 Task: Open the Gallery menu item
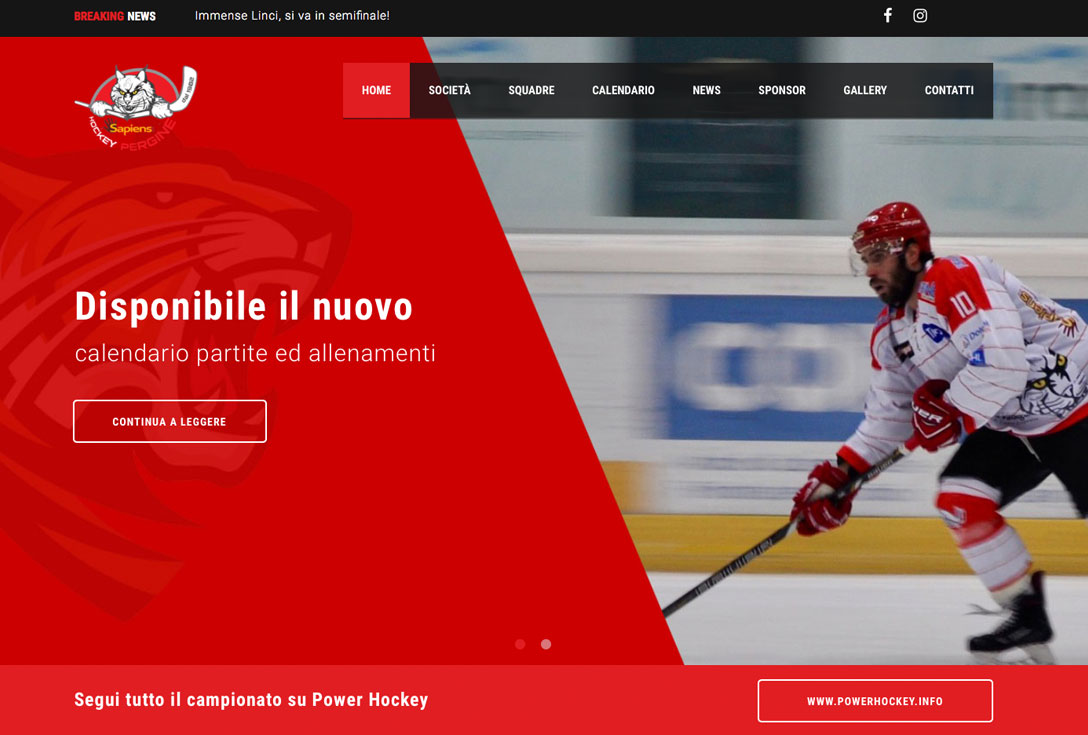coord(865,90)
